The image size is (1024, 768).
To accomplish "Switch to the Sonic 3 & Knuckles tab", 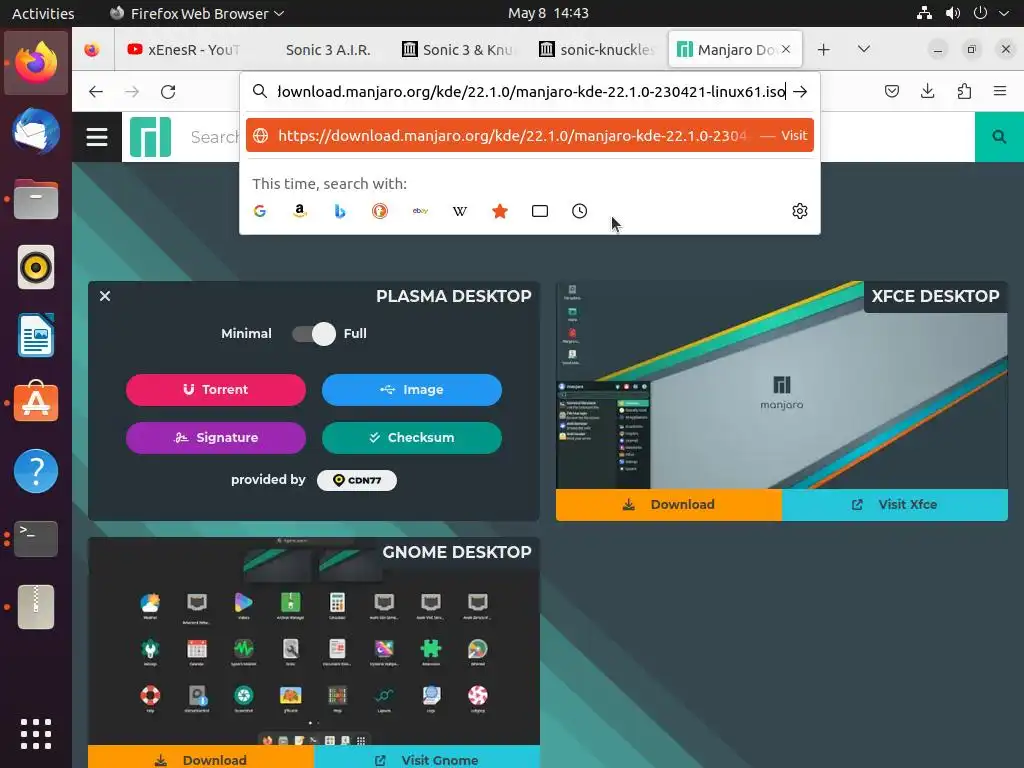I will click(x=460, y=50).
